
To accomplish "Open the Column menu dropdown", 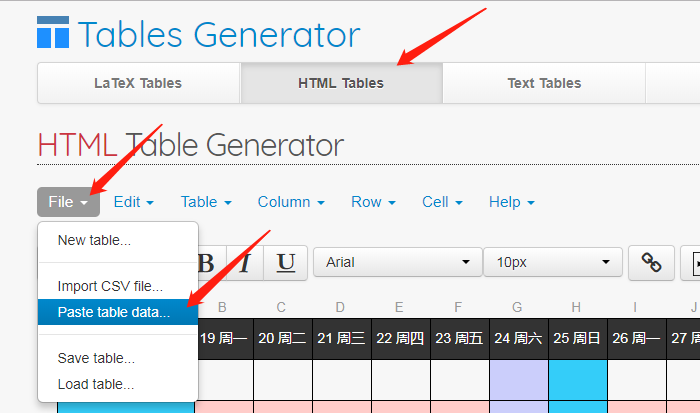I will pos(291,202).
